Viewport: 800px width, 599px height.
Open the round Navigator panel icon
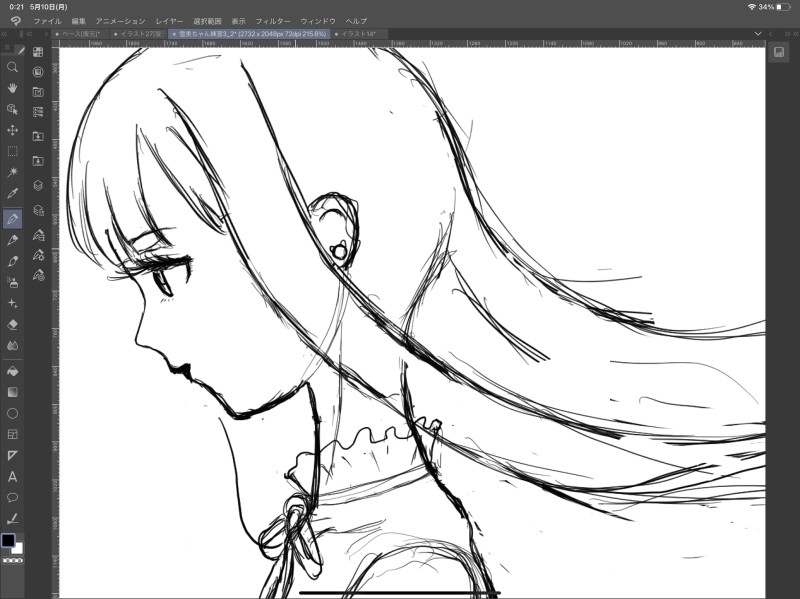pos(38,72)
